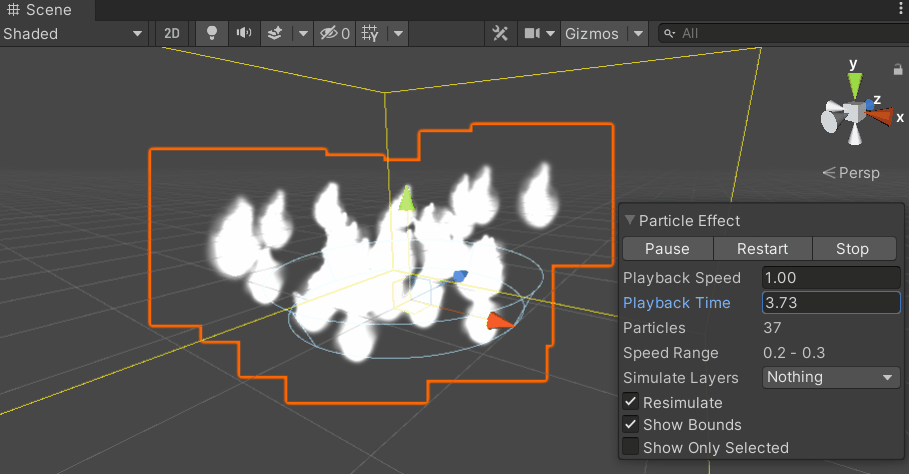Collapse the Particle Effect panel
The image size is (909, 474).
630,220
